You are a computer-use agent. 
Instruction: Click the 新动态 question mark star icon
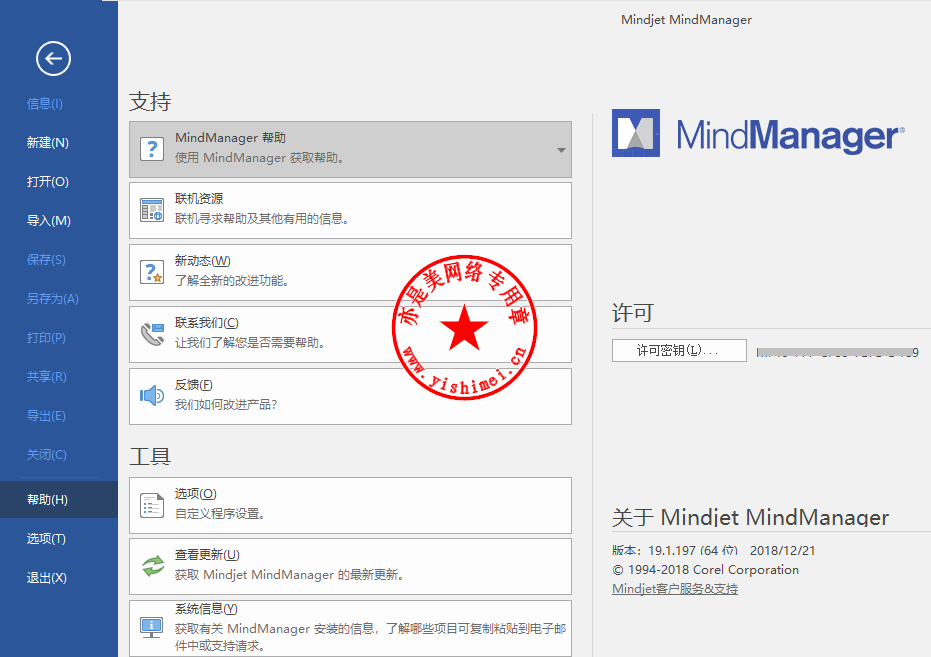[152, 272]
